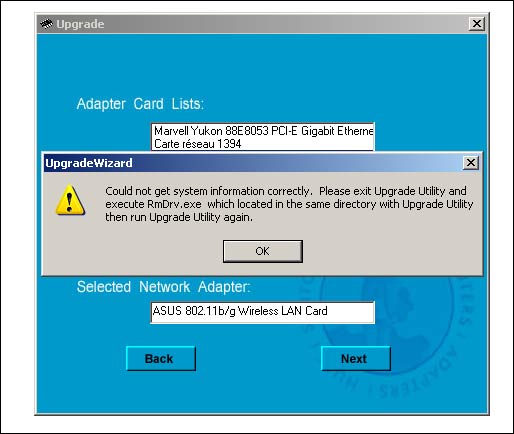Click the ASUS Wireless LAN Card field
Viewport: 514px width, 434px height.
(263, 312)
